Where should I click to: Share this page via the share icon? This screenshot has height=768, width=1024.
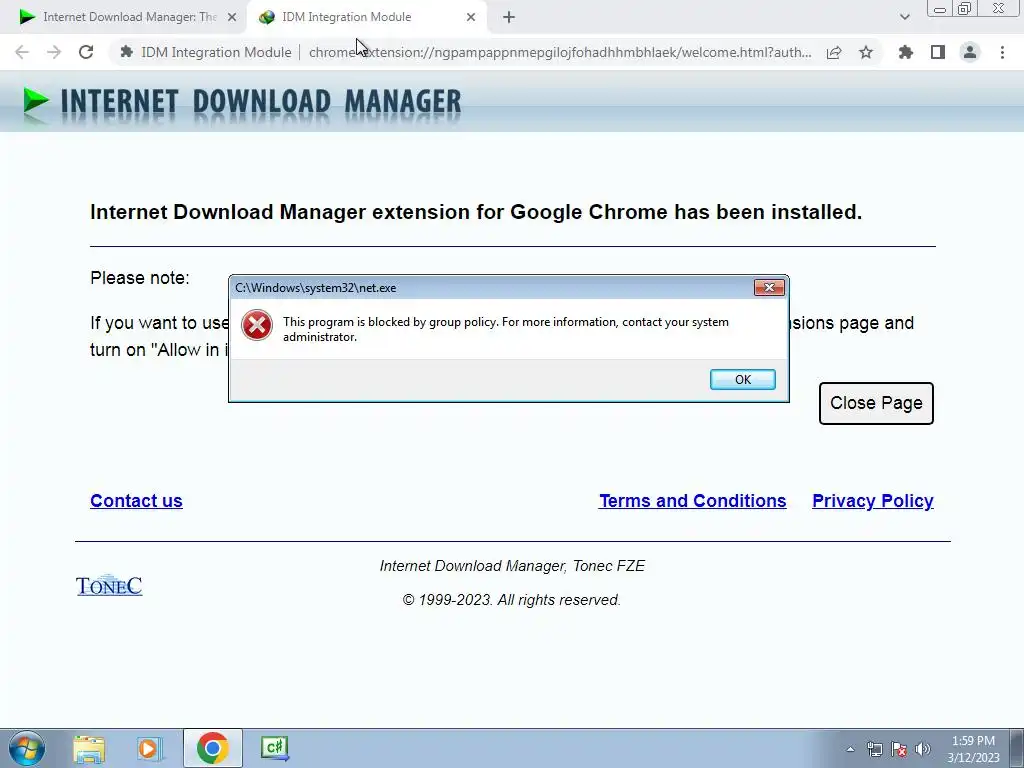pos(834,52)
